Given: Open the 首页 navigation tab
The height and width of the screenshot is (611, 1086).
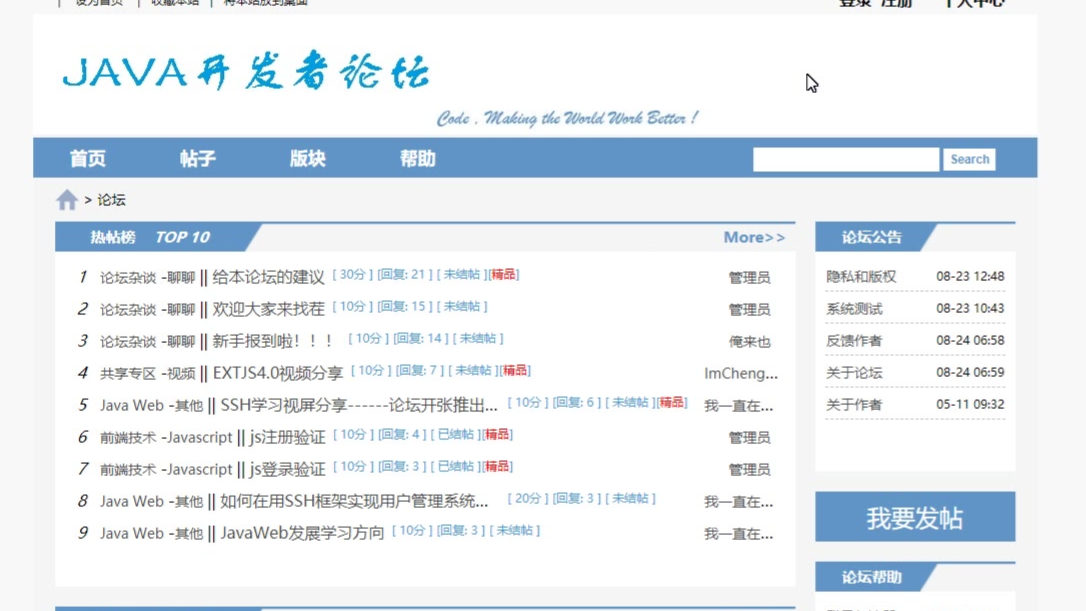Looking at the screenshot, I should 88,159.
